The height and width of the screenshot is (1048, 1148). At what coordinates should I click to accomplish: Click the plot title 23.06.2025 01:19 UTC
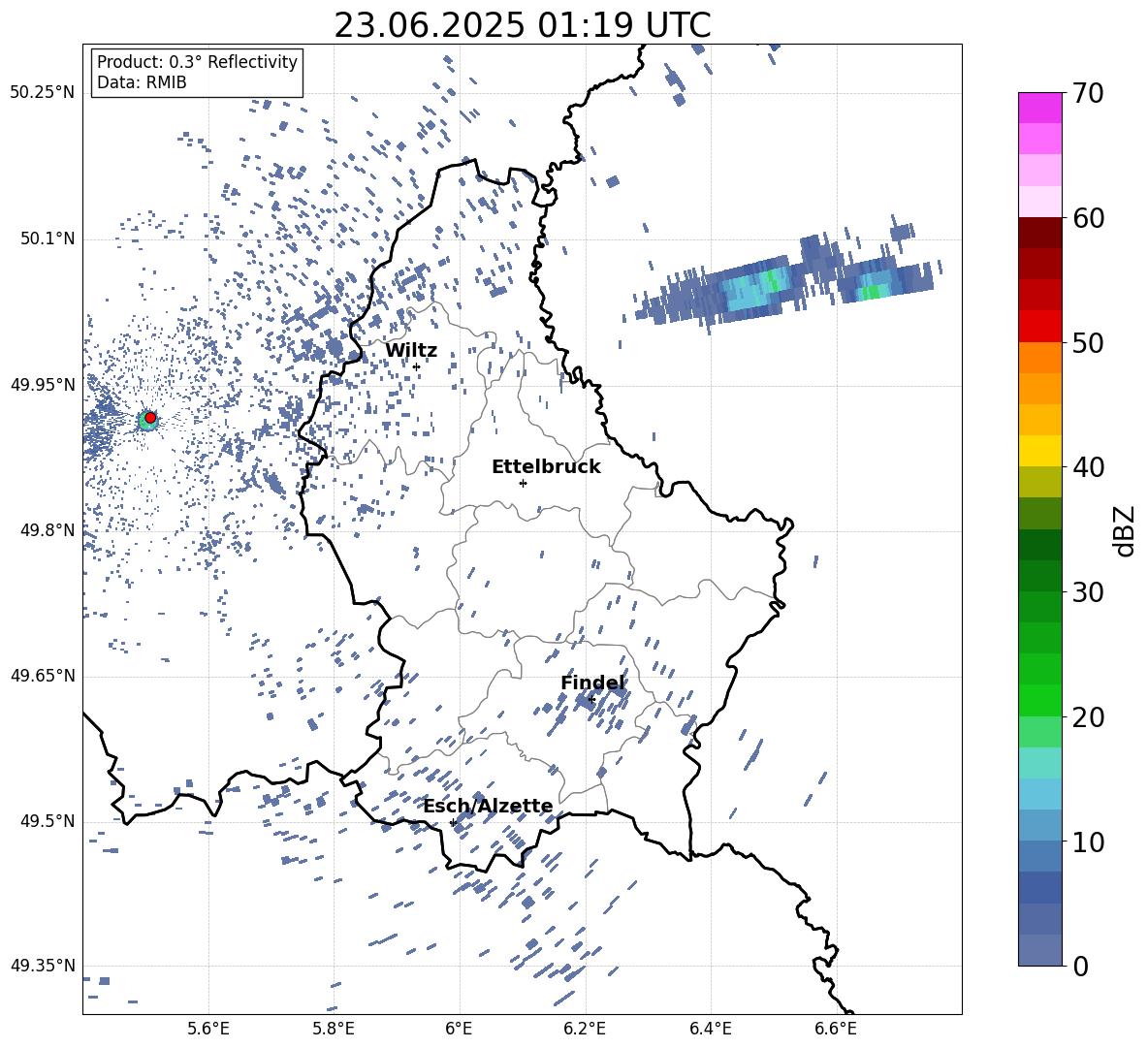[x=523, y=25]
